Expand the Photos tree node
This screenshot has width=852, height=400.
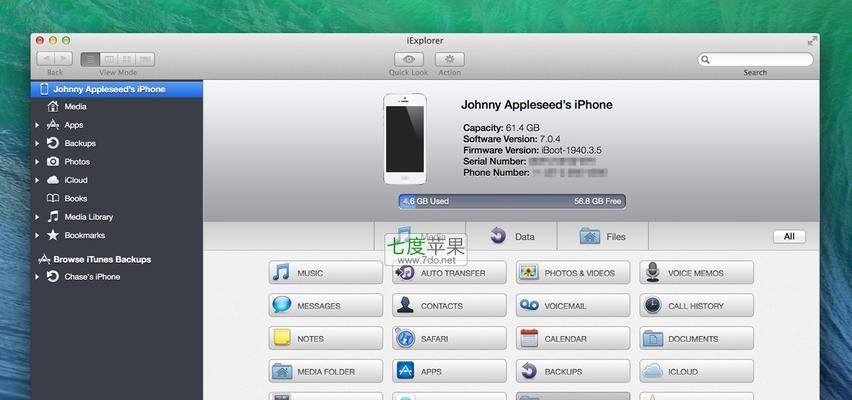37,162
